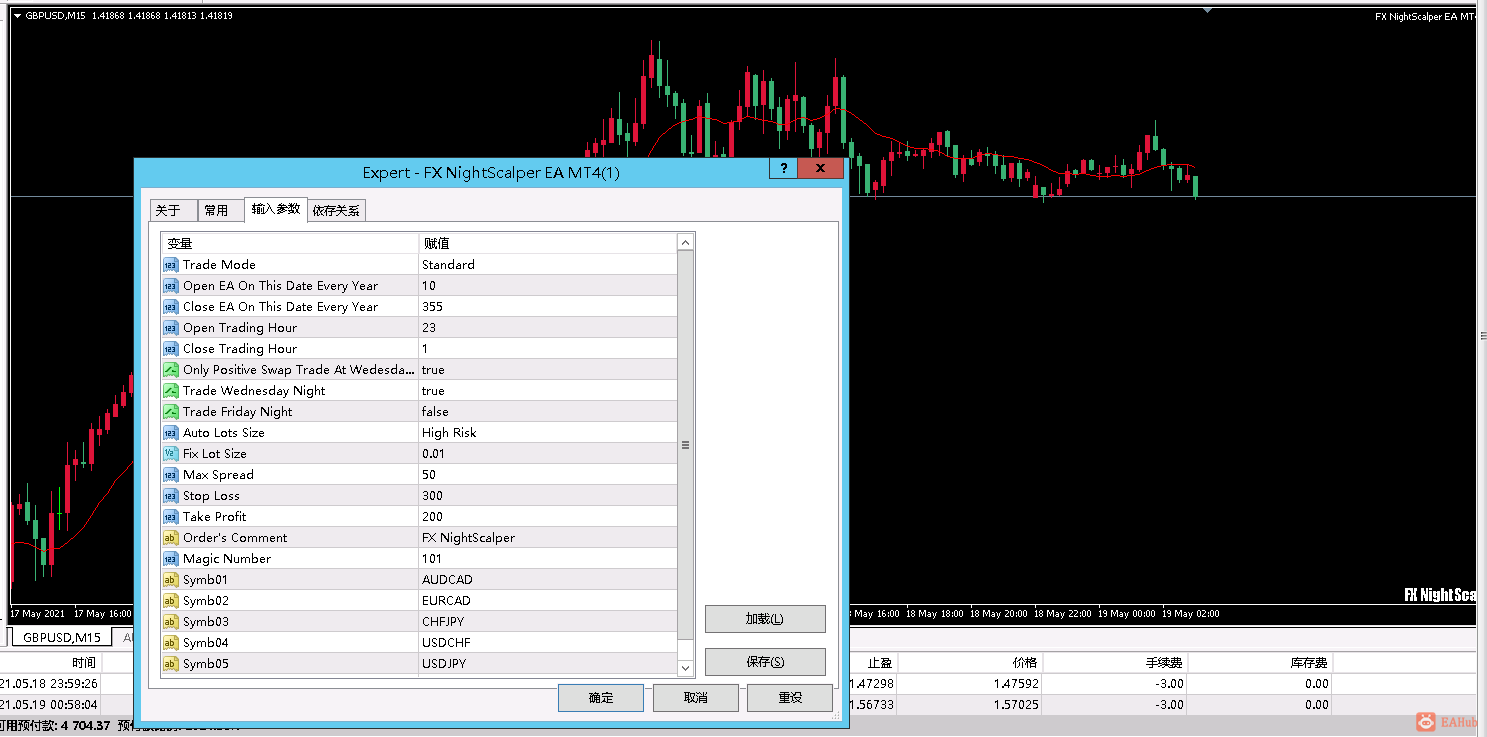Select Max Spread value 50
Screen dimensions: 1487x737
tap(548, 475)
